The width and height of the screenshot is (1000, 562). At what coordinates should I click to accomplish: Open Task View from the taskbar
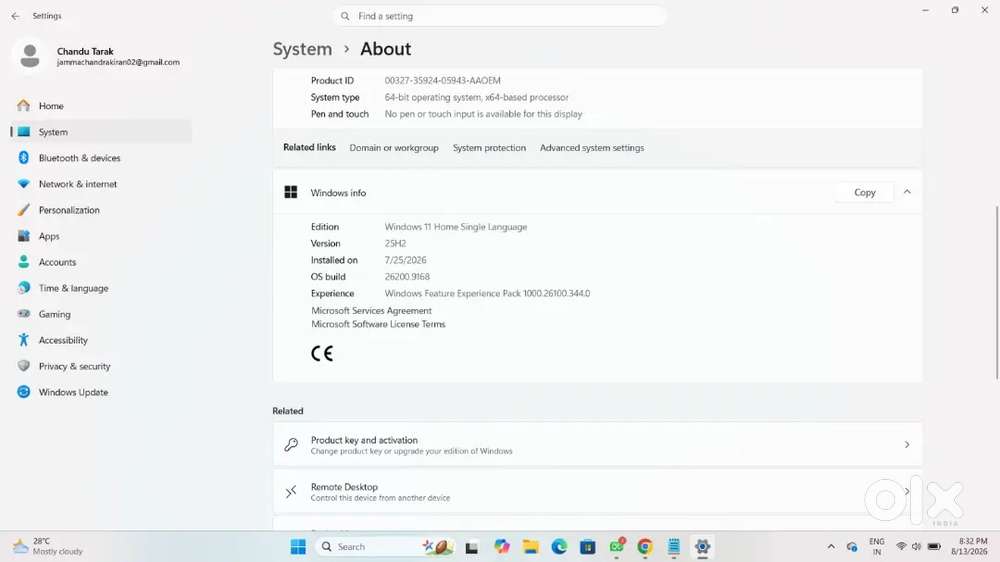471,547
